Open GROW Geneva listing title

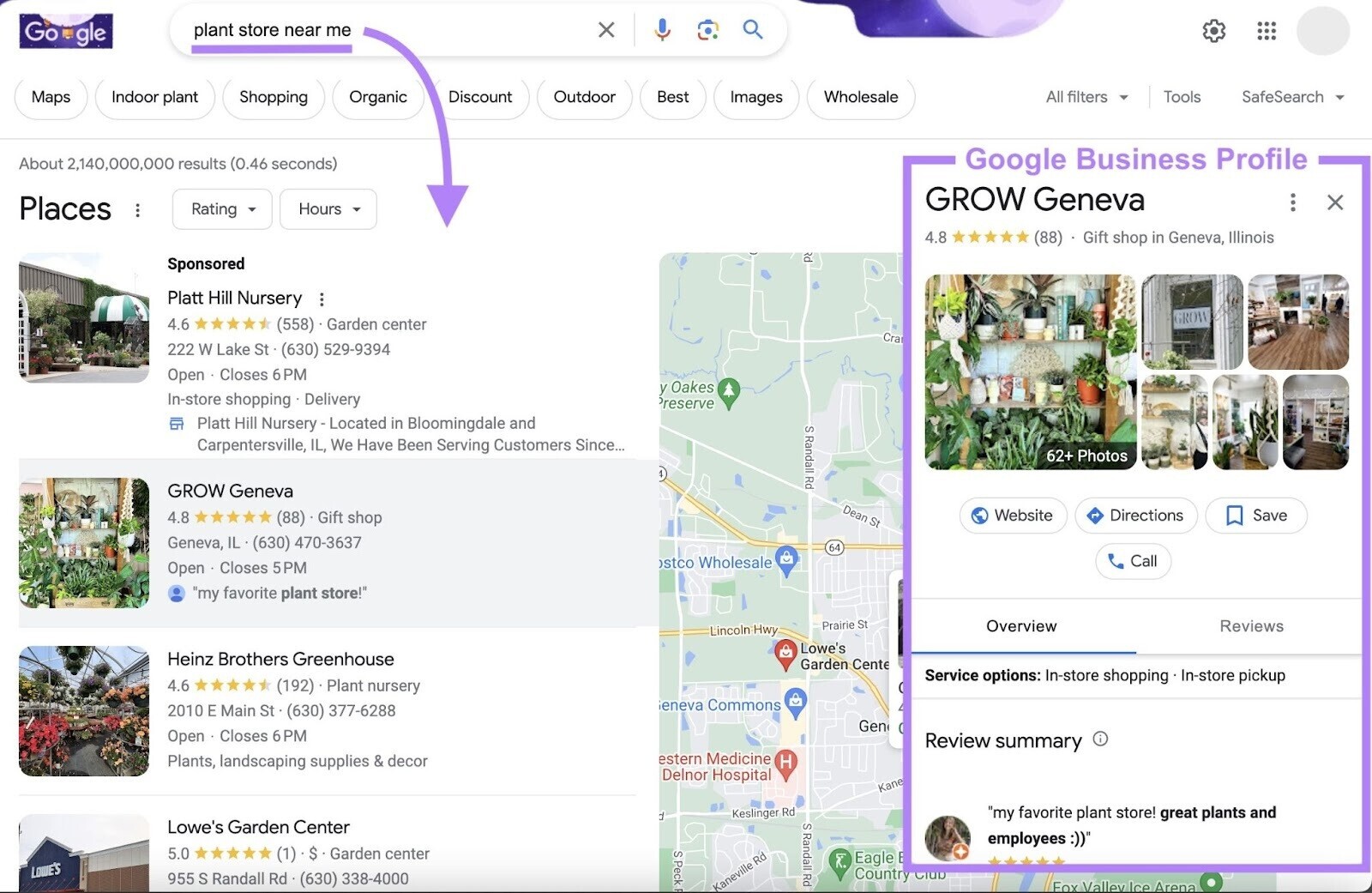pyautogui.click(x=230, y=491)
